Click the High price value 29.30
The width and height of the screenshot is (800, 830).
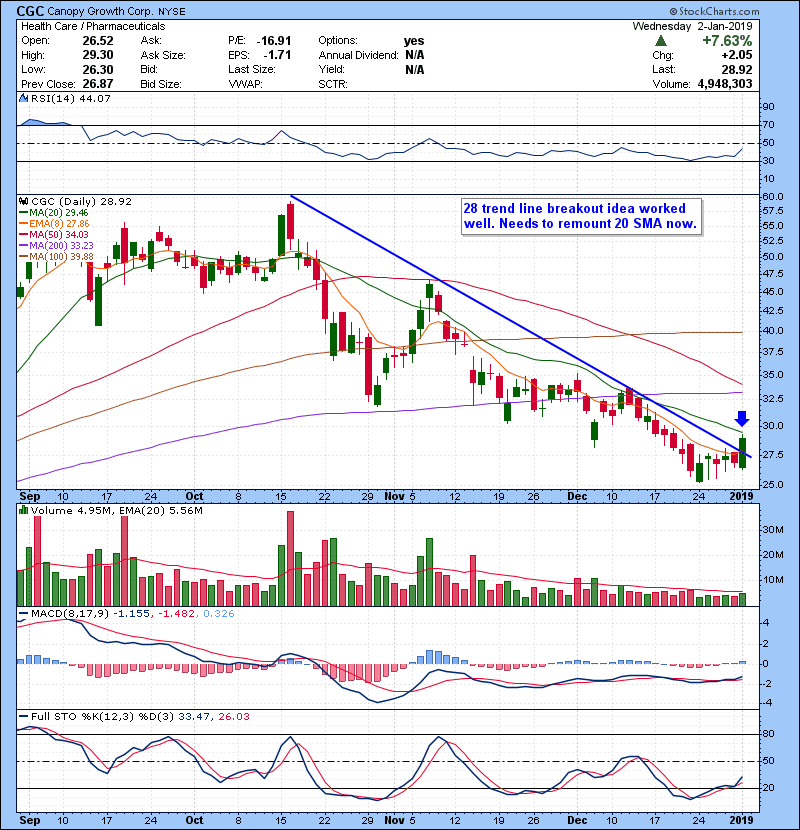(x=98, y=55)
